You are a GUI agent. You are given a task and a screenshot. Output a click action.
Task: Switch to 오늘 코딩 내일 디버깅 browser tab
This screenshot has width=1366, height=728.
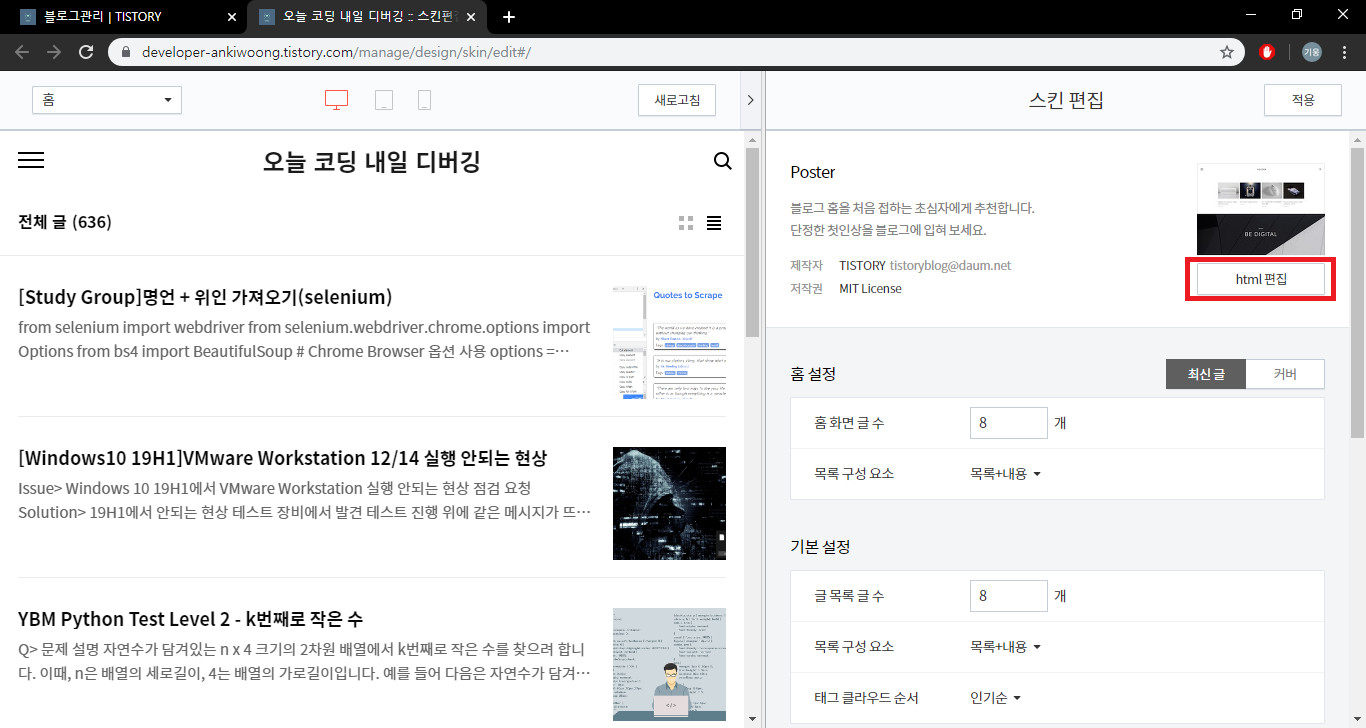pyautogui.click(x=366, y=17)
